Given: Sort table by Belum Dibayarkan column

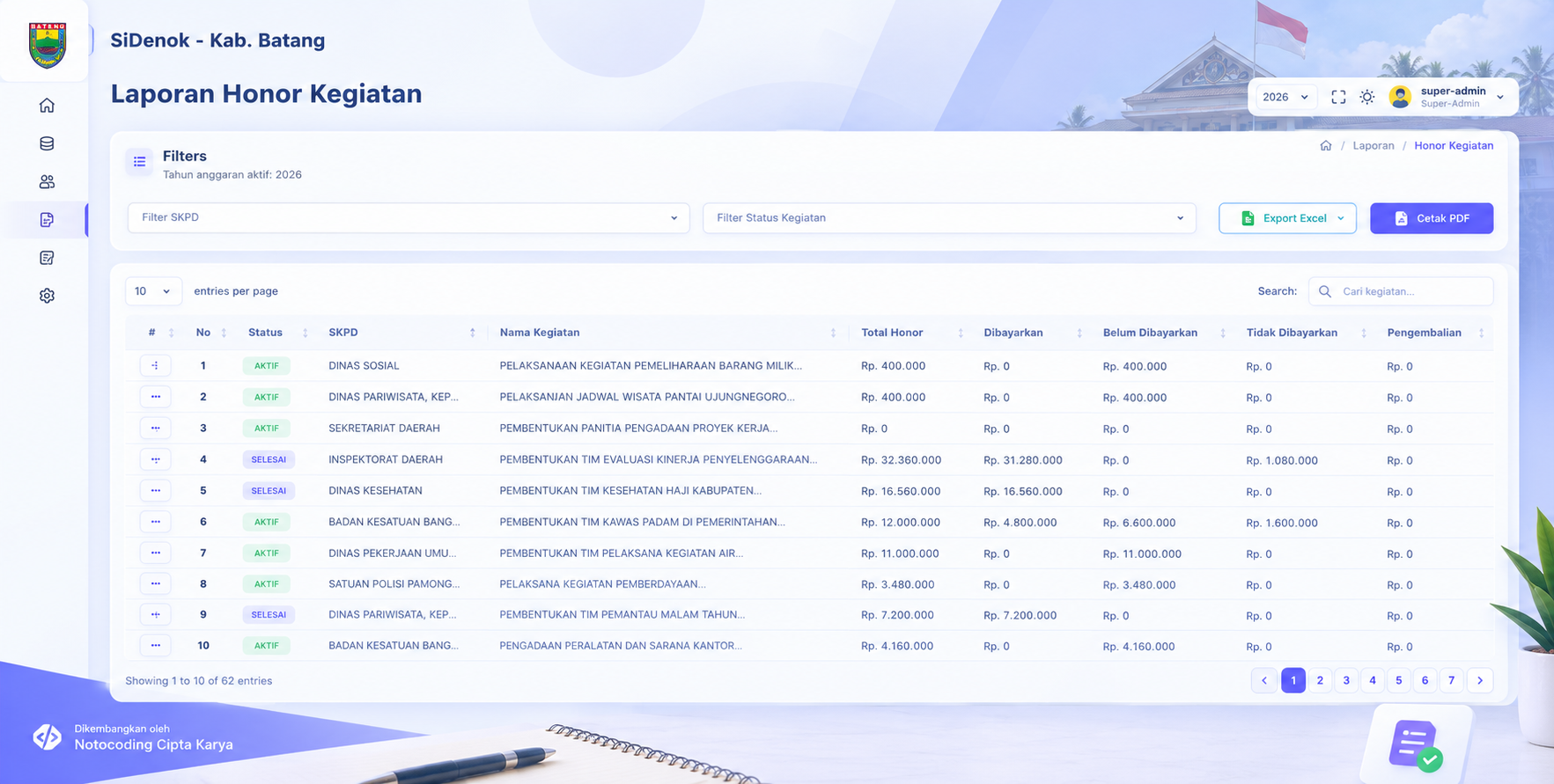Looking at the screenshot, I should pyautogui.click(x=1164, y=333).
